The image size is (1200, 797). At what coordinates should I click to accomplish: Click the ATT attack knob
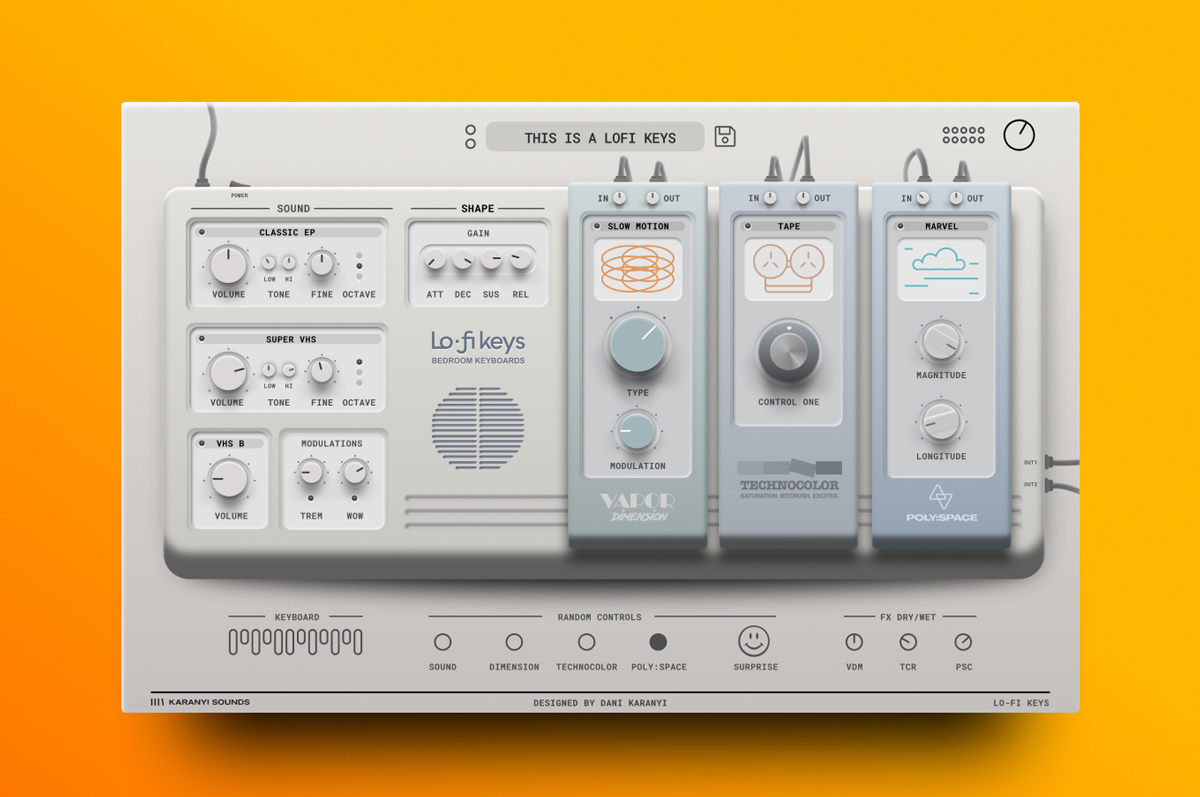tap(434, 261)
